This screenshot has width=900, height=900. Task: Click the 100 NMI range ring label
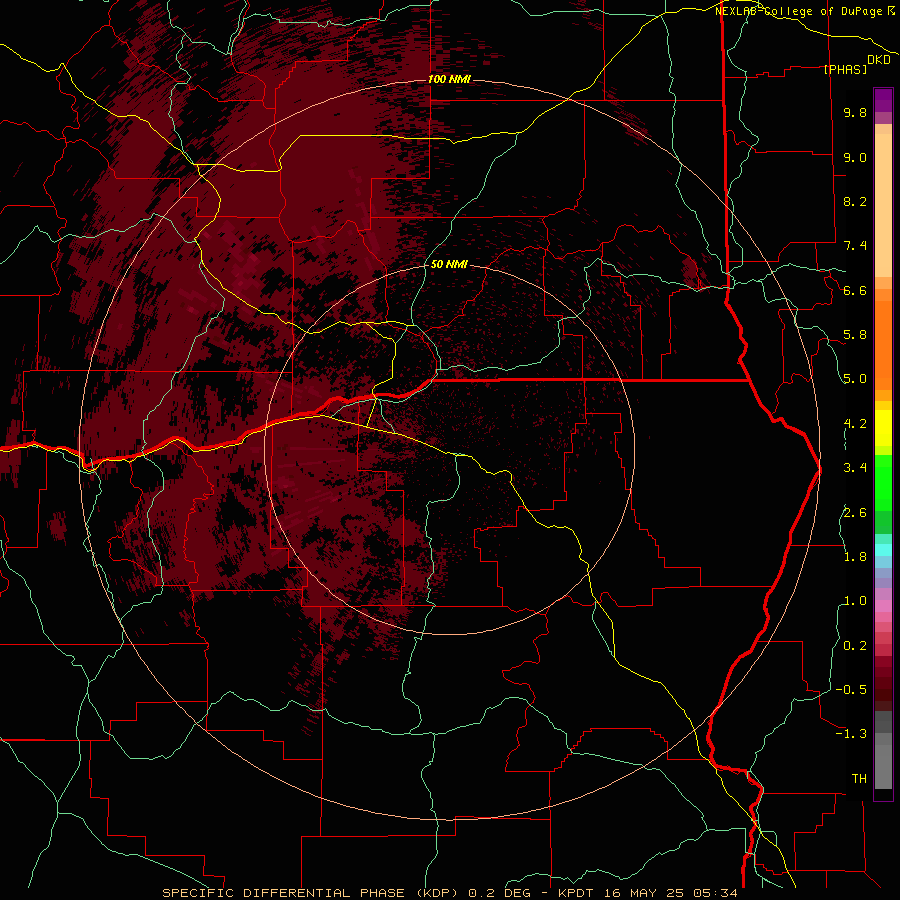click(449, 79)
